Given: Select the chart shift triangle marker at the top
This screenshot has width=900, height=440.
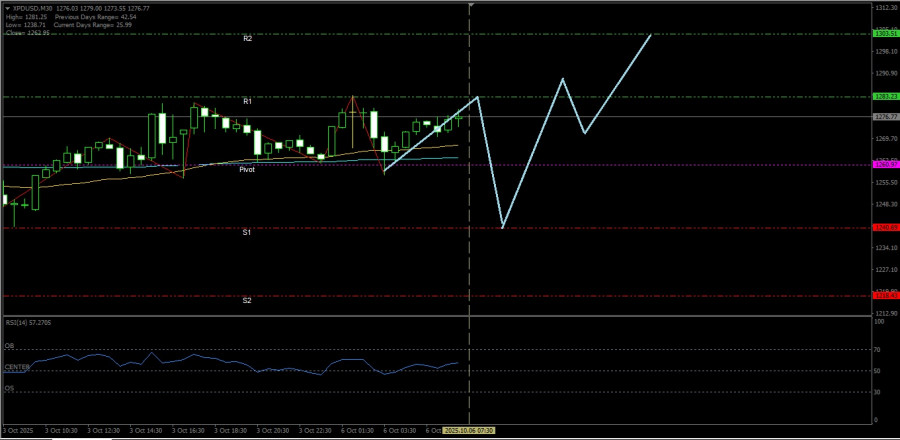Looking at the screenshot, I should 470,6.
